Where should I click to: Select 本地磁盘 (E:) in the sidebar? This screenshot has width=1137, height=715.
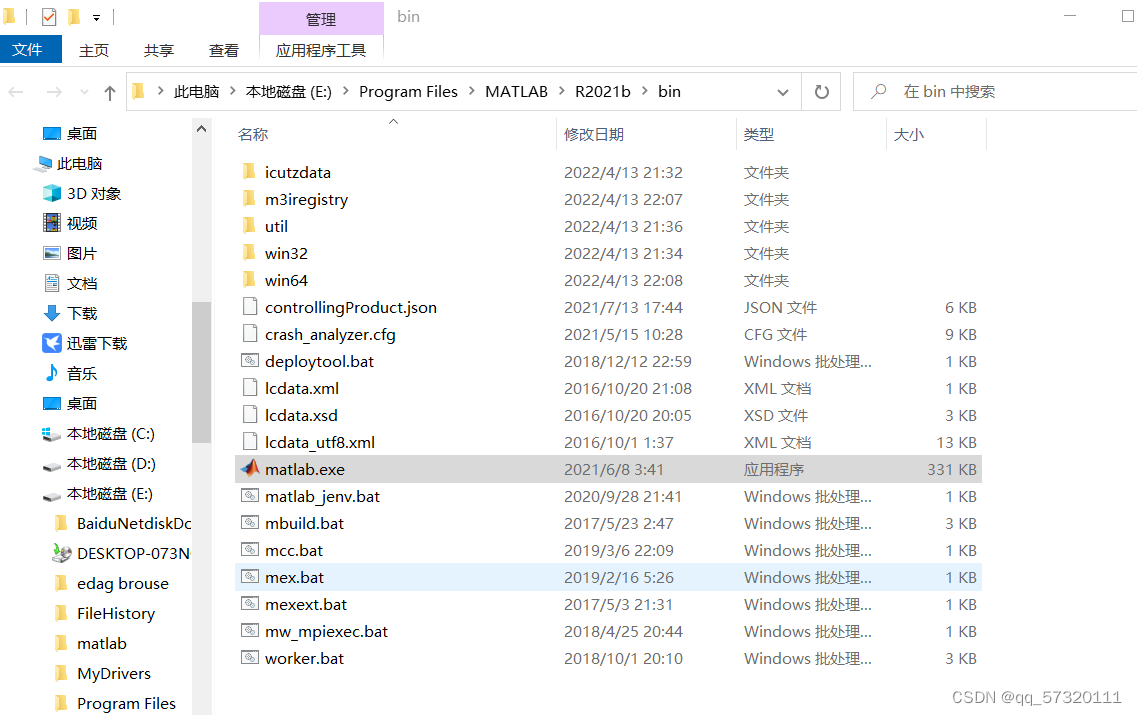click(109, 494)
